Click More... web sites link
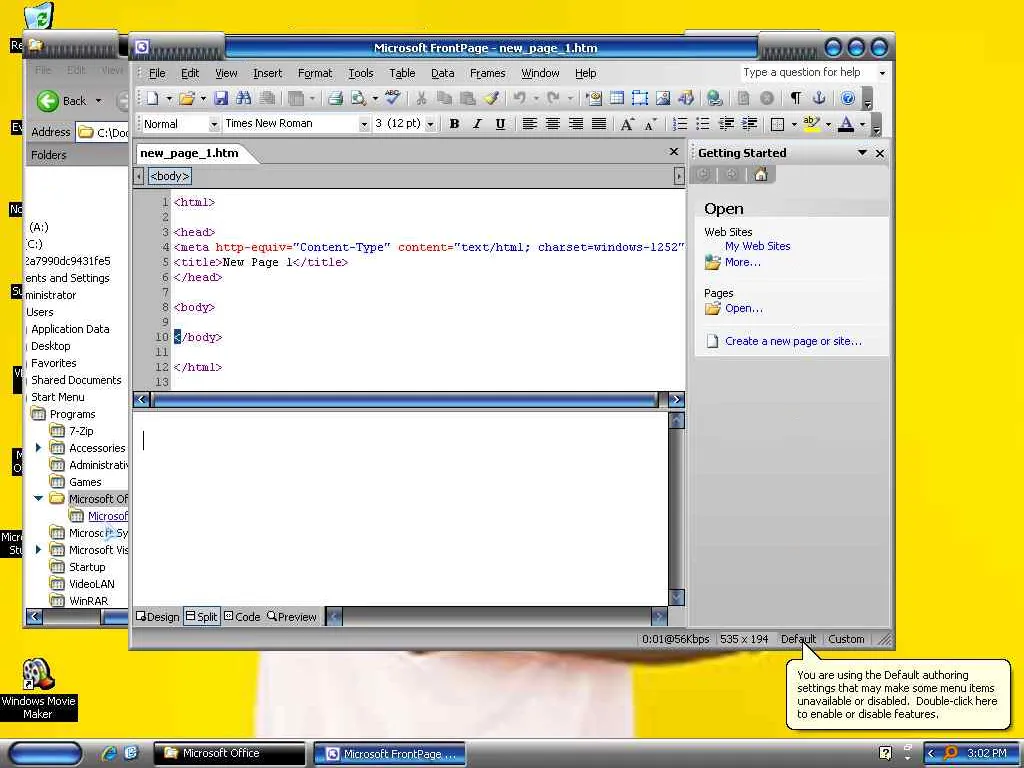The width and height of the screenshot is (1024, 768). click(743, 262)
